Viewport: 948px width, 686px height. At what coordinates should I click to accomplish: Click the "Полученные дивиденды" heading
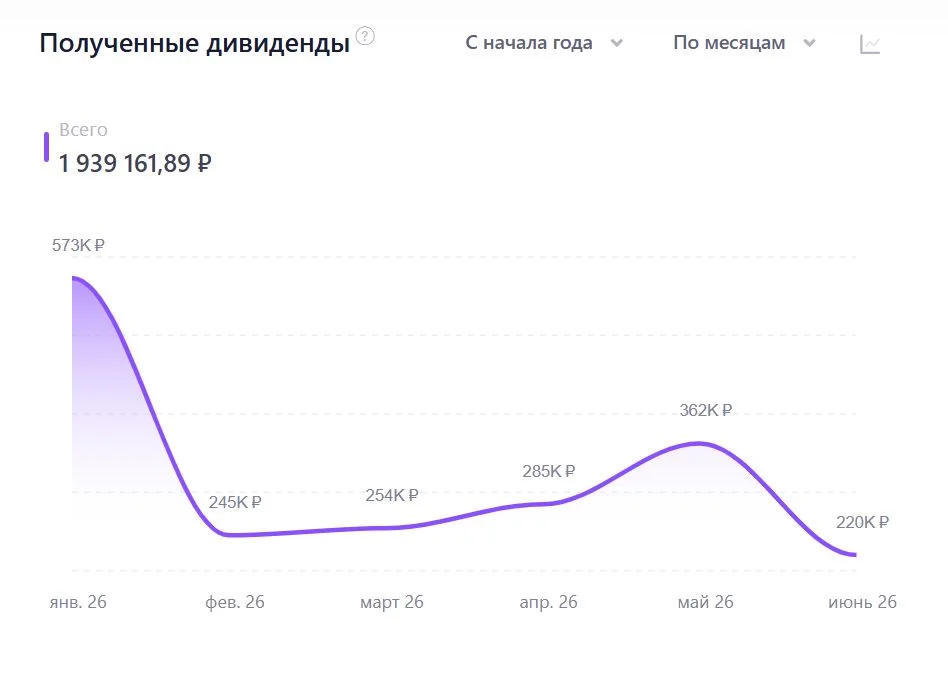point(195,44)
